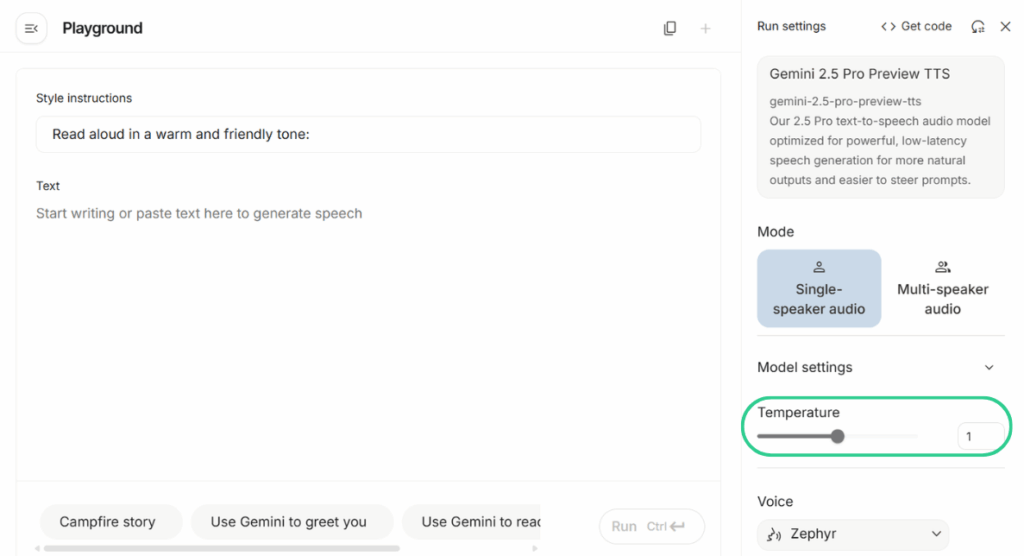This screenshot has width=1024, height=556.
Task: Click the Temperature value input box
Action: click(x=979, y=436)
